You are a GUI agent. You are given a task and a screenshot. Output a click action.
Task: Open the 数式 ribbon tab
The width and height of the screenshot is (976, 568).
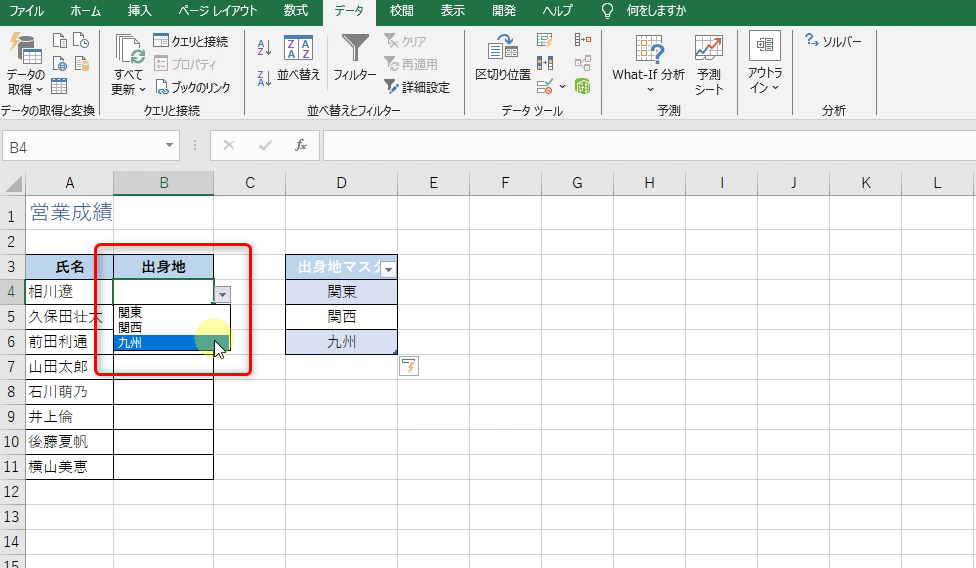tap(295, 11)
